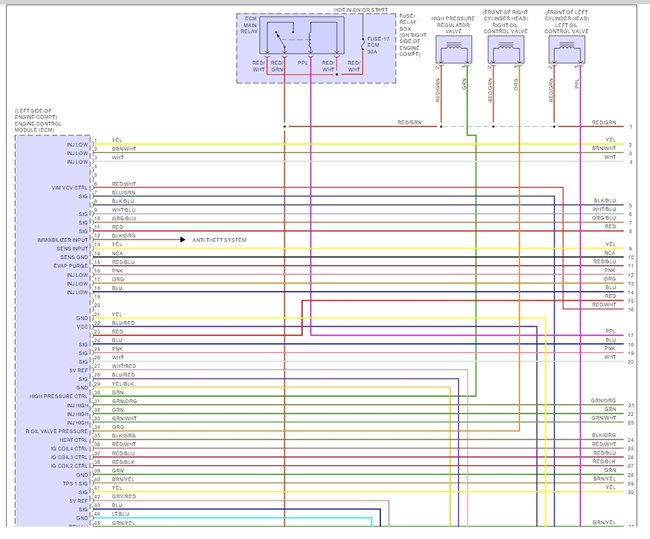Click the 'R OIL VALVE PRESSURE' pin label

click(57, 431)
